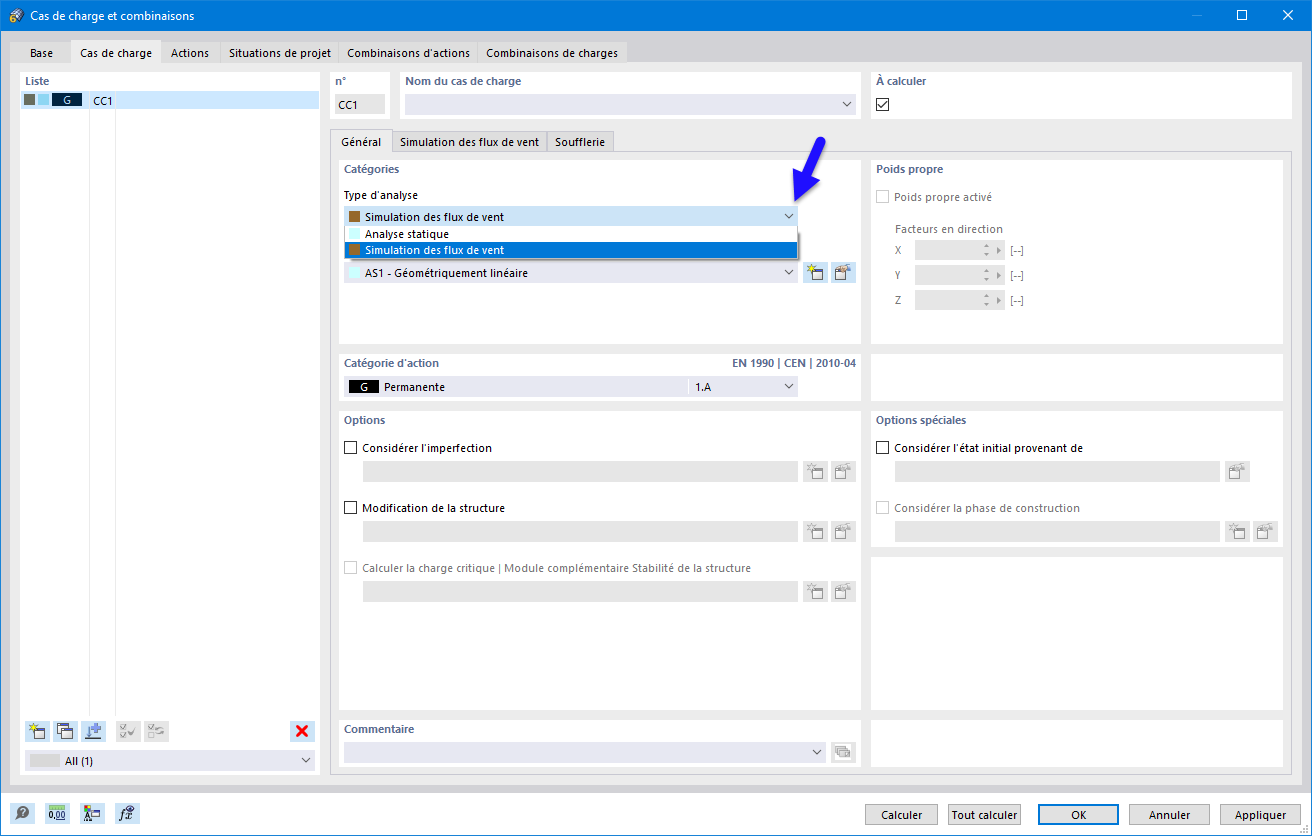The height and width of the screenshot is (836, 1312).
Task: Click the grayed select-all checkmarks icon
Action: click(x=128, y=731)
